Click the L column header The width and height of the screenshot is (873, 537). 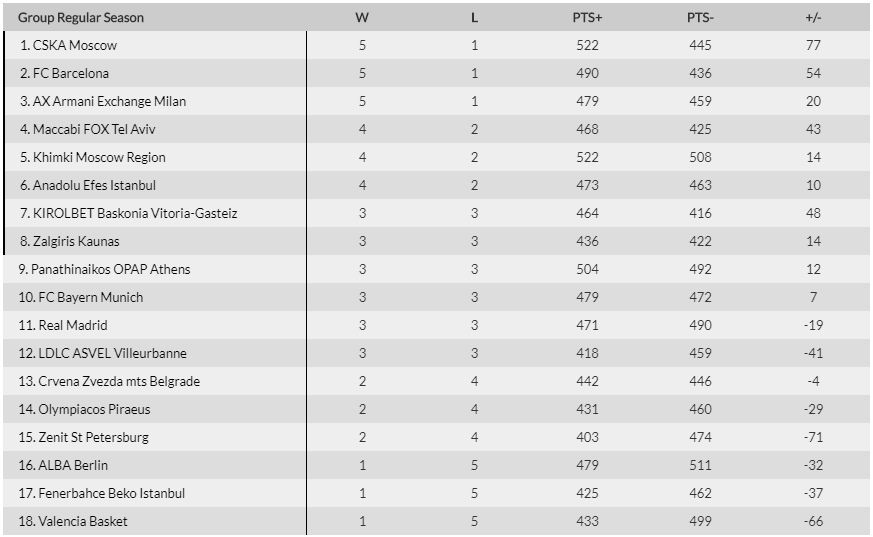click(x=474, y=17)
